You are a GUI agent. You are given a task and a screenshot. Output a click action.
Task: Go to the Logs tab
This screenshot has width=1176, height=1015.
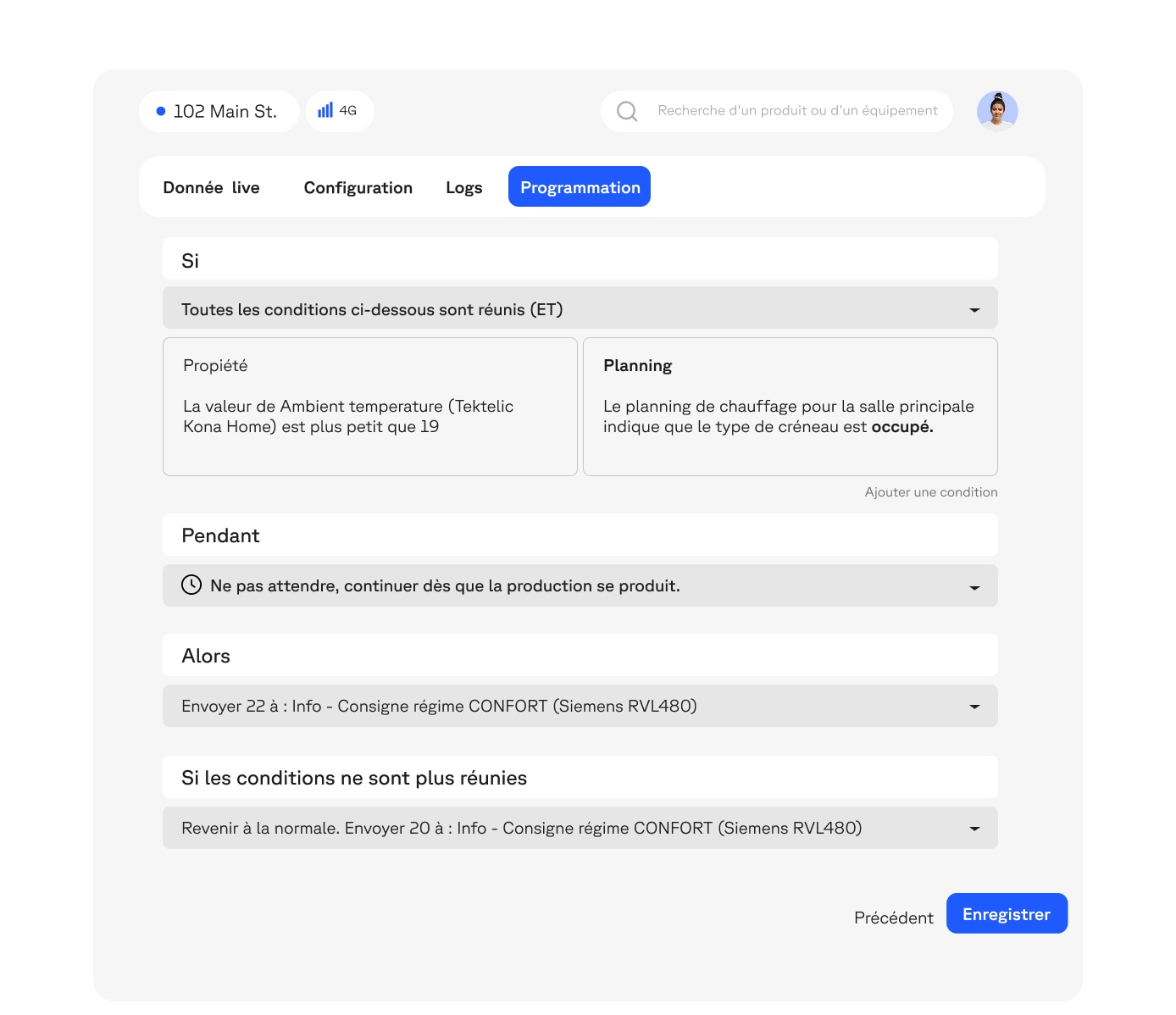coord(463,187)
